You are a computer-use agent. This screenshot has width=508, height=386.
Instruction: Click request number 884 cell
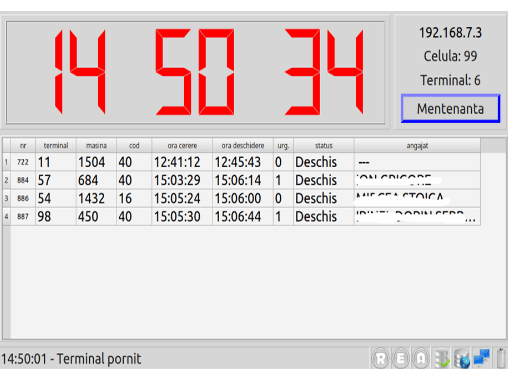pyautogui.click(x=23, y=180)
